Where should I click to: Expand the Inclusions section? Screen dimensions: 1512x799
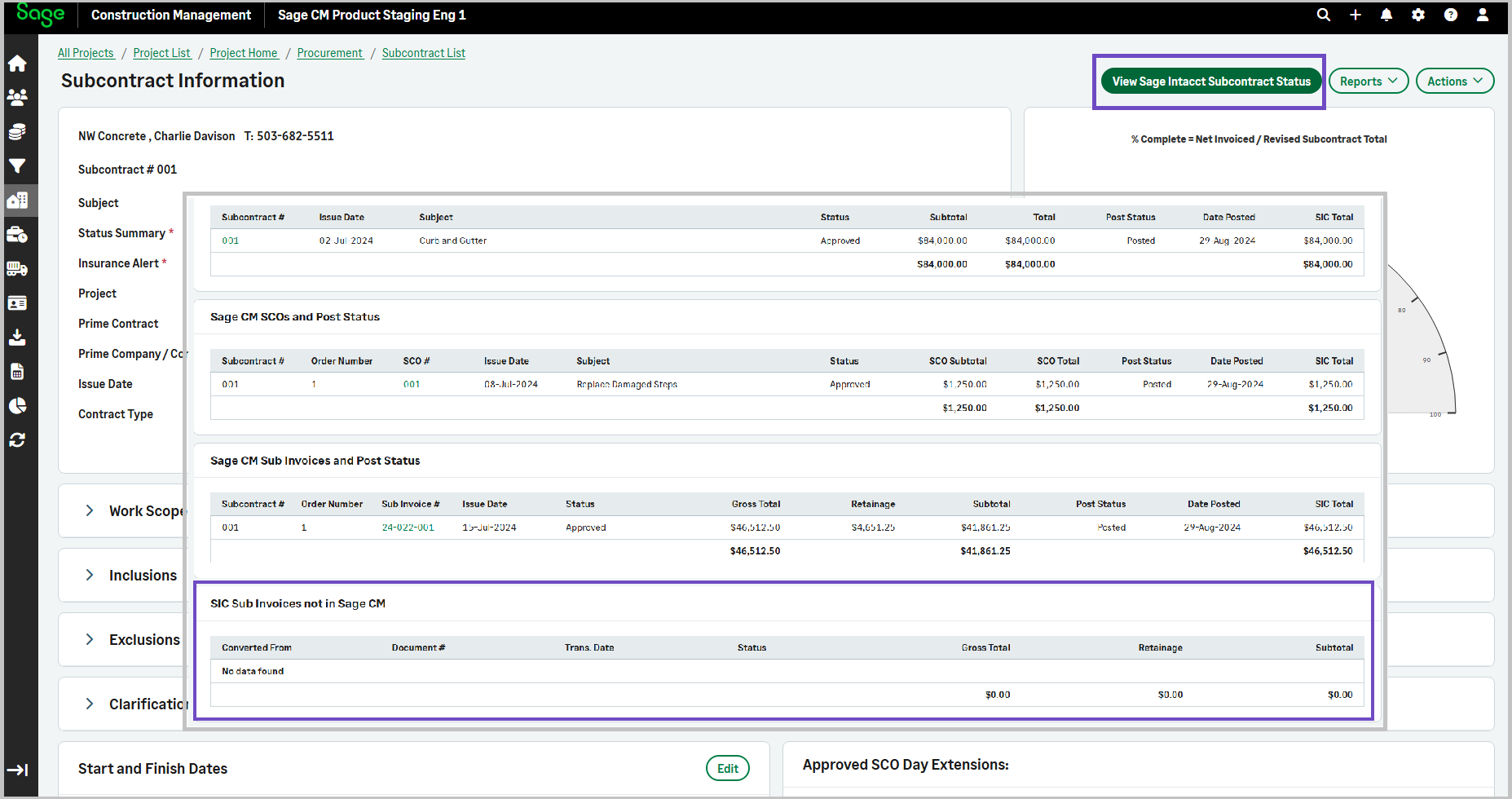[x=90, y=575]
